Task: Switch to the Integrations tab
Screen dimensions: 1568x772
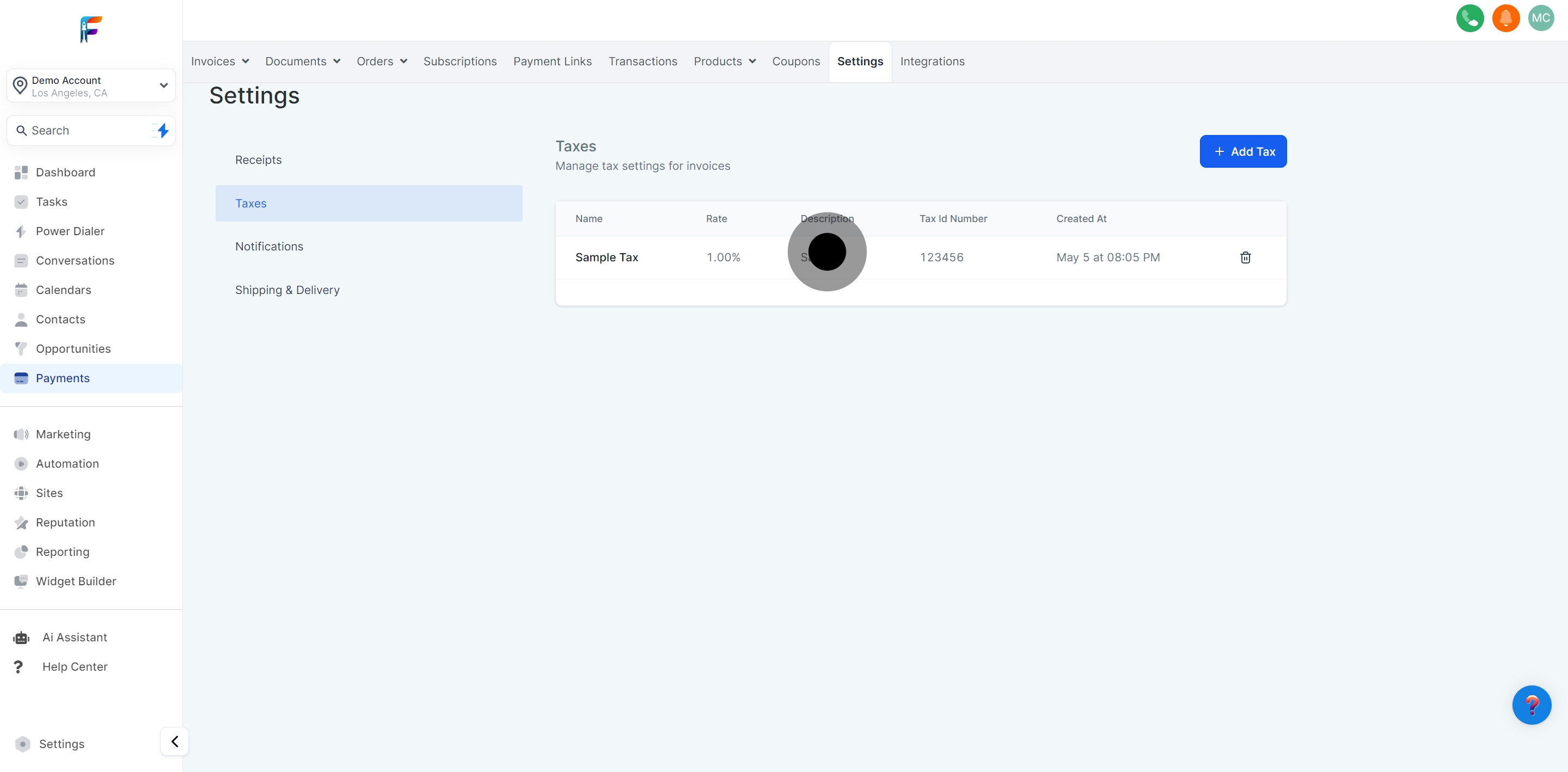Action: (x=932, y=62)
